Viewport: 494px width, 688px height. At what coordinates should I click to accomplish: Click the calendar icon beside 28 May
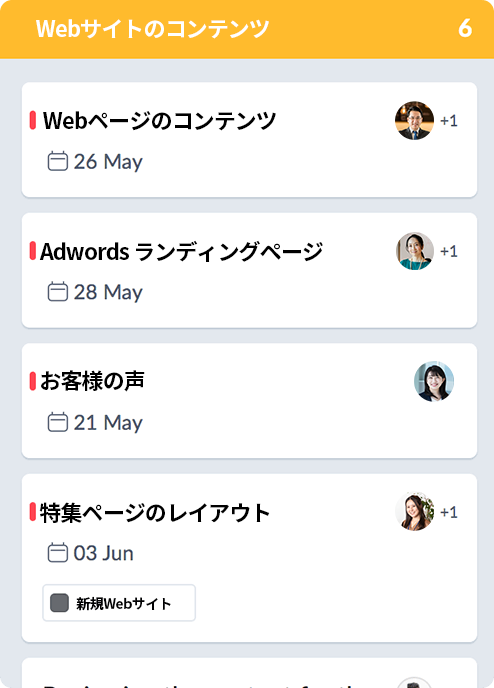pos(57,291)
